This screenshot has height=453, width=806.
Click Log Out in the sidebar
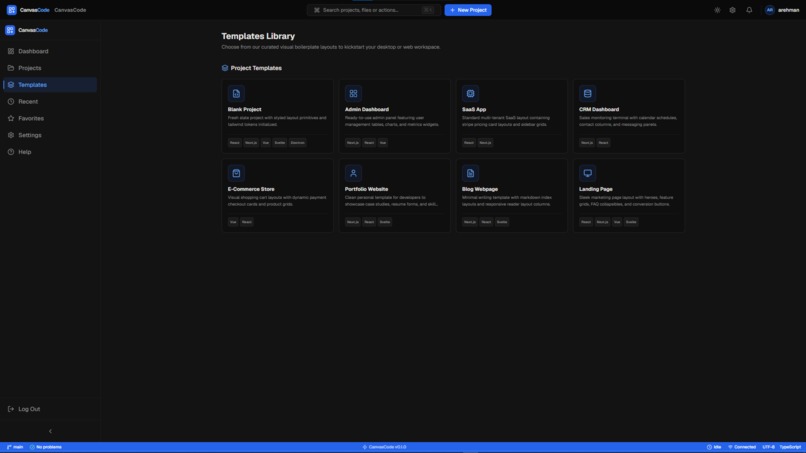[x=50, y=409]
